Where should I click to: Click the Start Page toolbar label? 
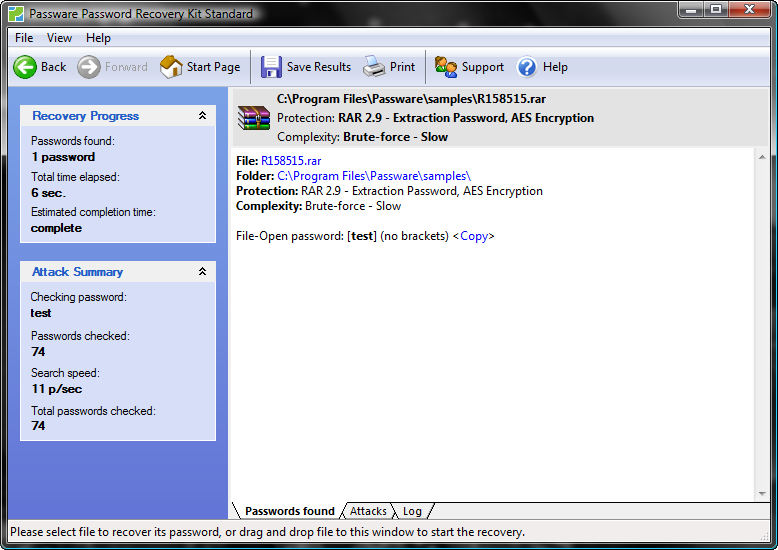tap(213, 67)
